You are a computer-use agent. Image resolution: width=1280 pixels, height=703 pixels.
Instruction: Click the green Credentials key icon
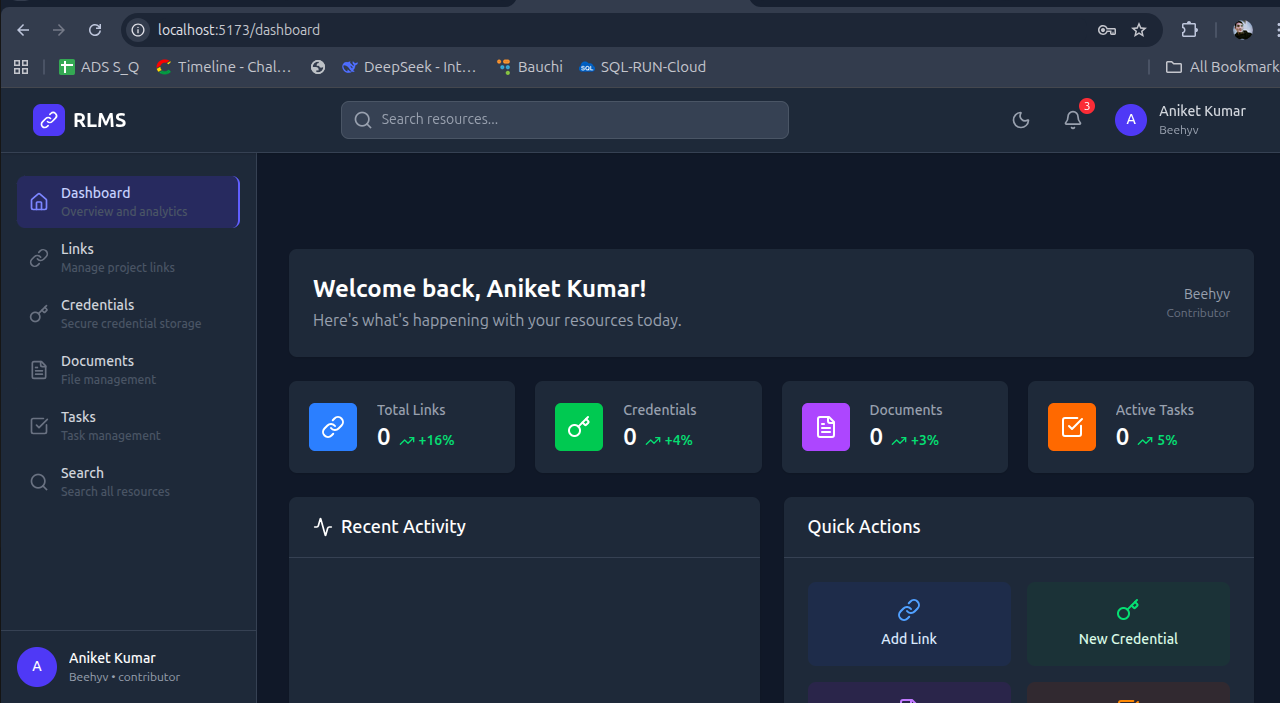point(579,427)
